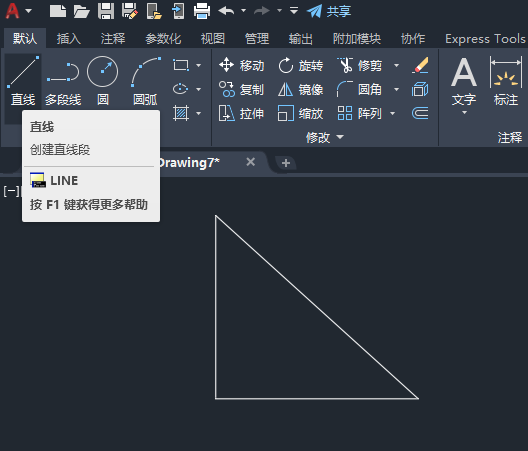
Task: Click the Save As icon with pencil
Action: 130,11
